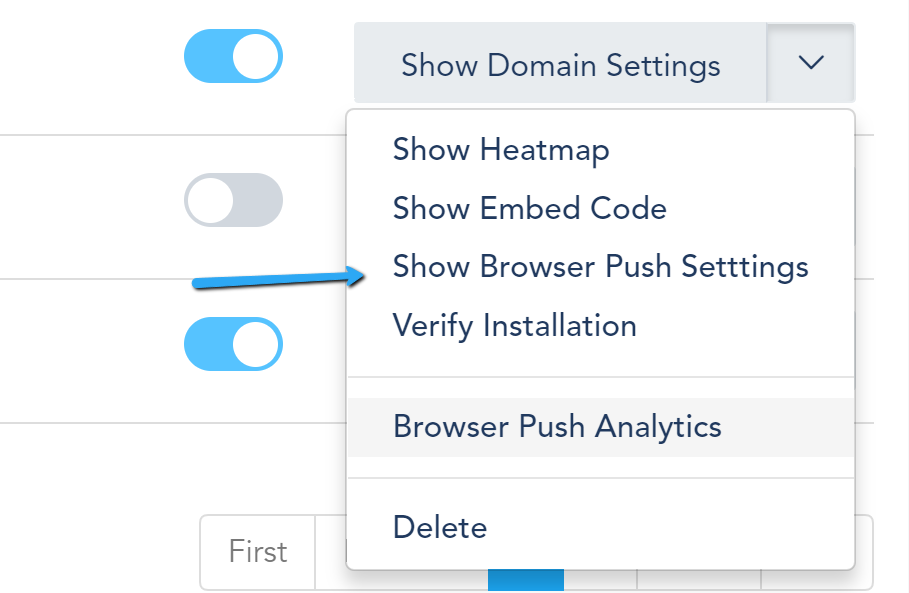This screenshot has width=909, height=593.
Task: Click the highlighted blue current-page button
Action: click(525, 580)
